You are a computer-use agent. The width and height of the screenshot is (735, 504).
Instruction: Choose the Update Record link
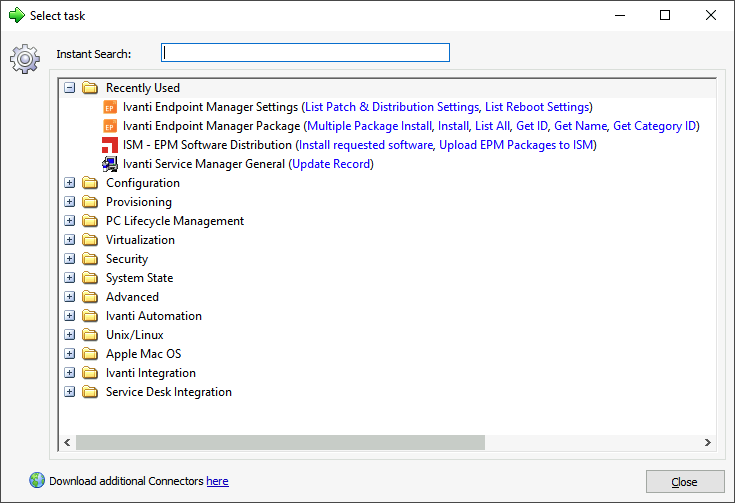(x=331, y=164)
